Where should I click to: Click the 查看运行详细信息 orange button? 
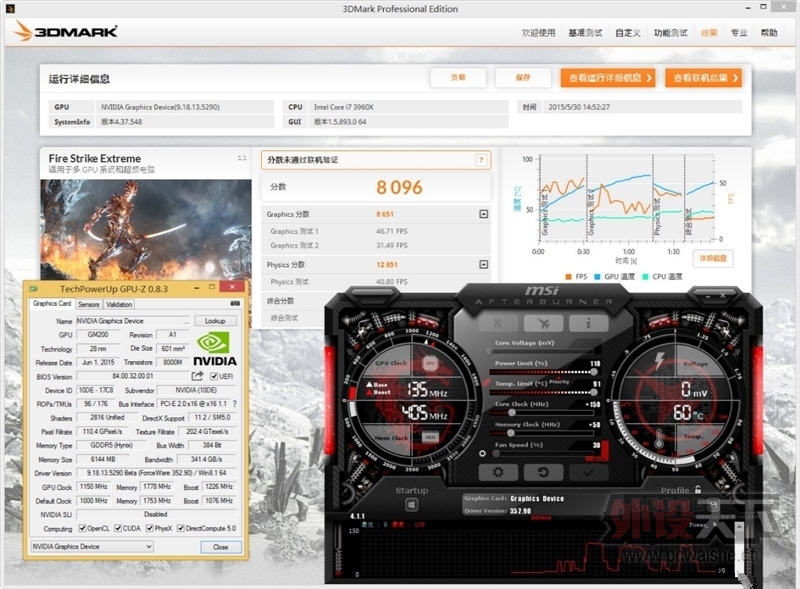coord(608,78)
